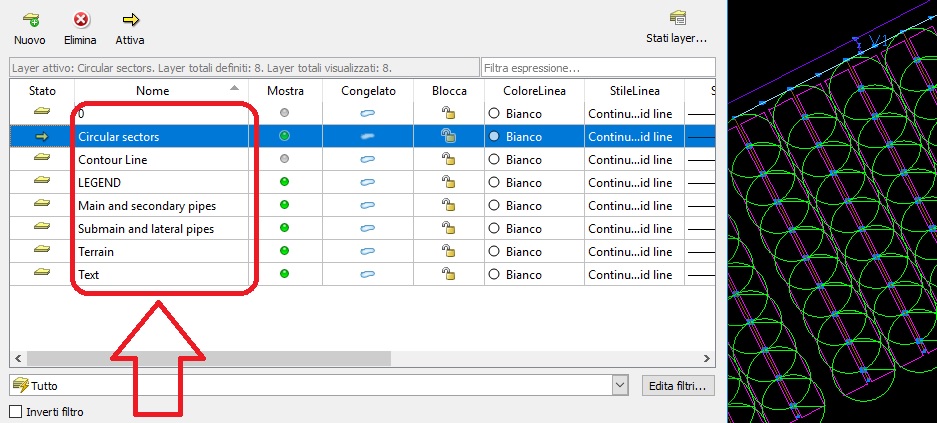This screenshot has height=423, width=937.
Task: Open the Stati layer manager icon
Action: 677,18
